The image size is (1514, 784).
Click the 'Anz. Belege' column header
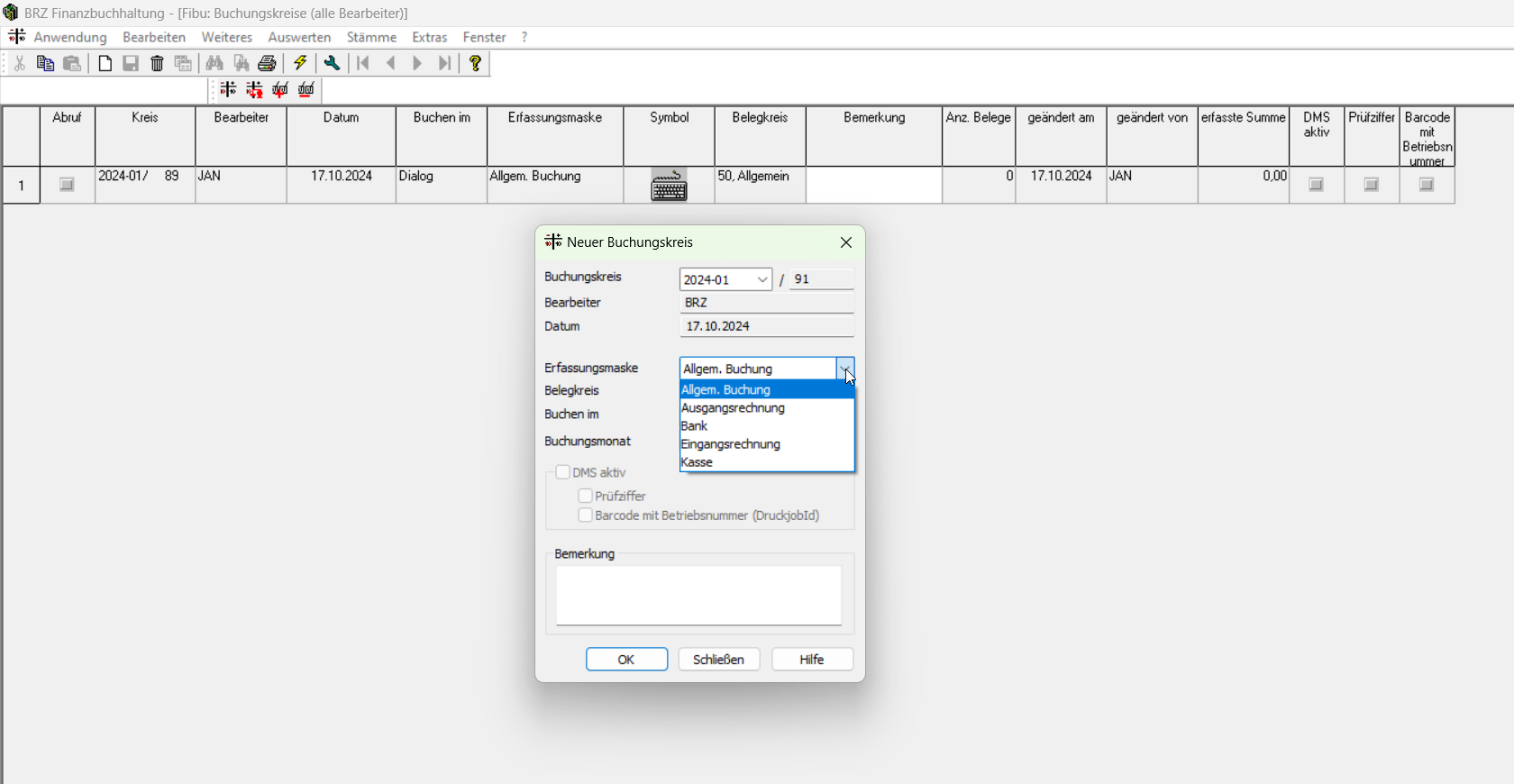pos(979,137)
